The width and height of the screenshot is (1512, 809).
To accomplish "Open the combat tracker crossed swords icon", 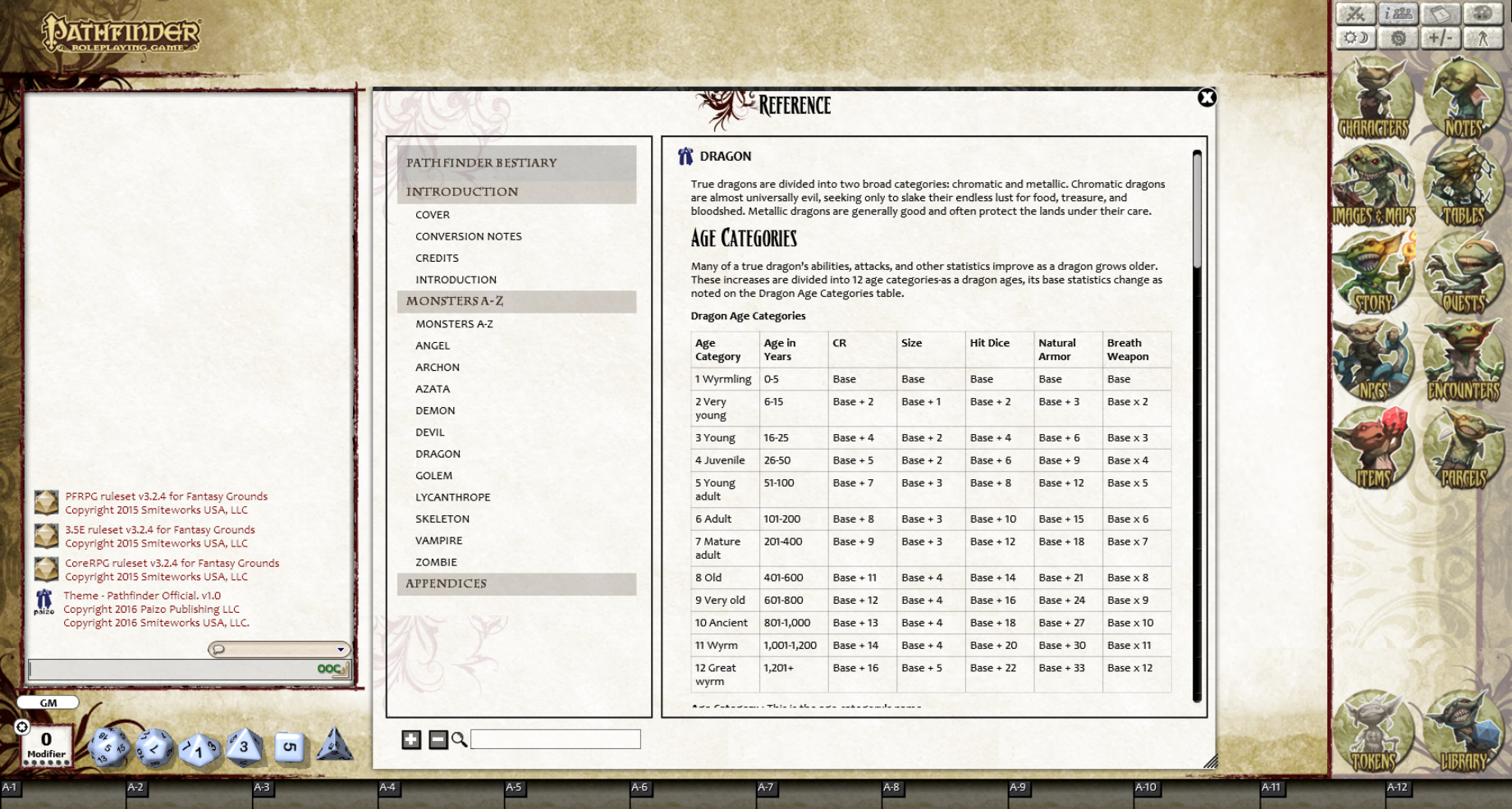I will (1357, 14).
